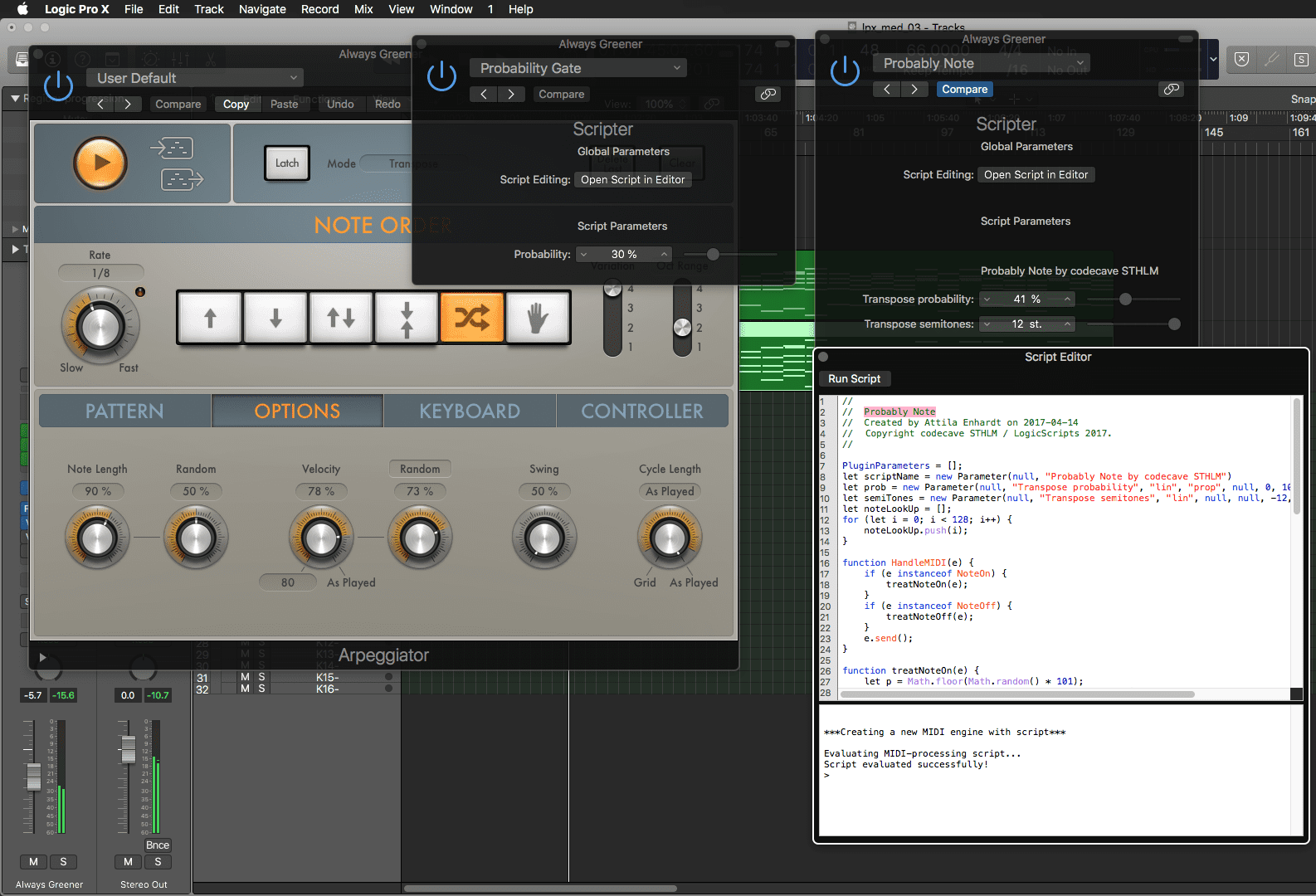1316x896 pixels.
Task: Click Redo in Arpeggiator header
Action: (x=387, y=104)
